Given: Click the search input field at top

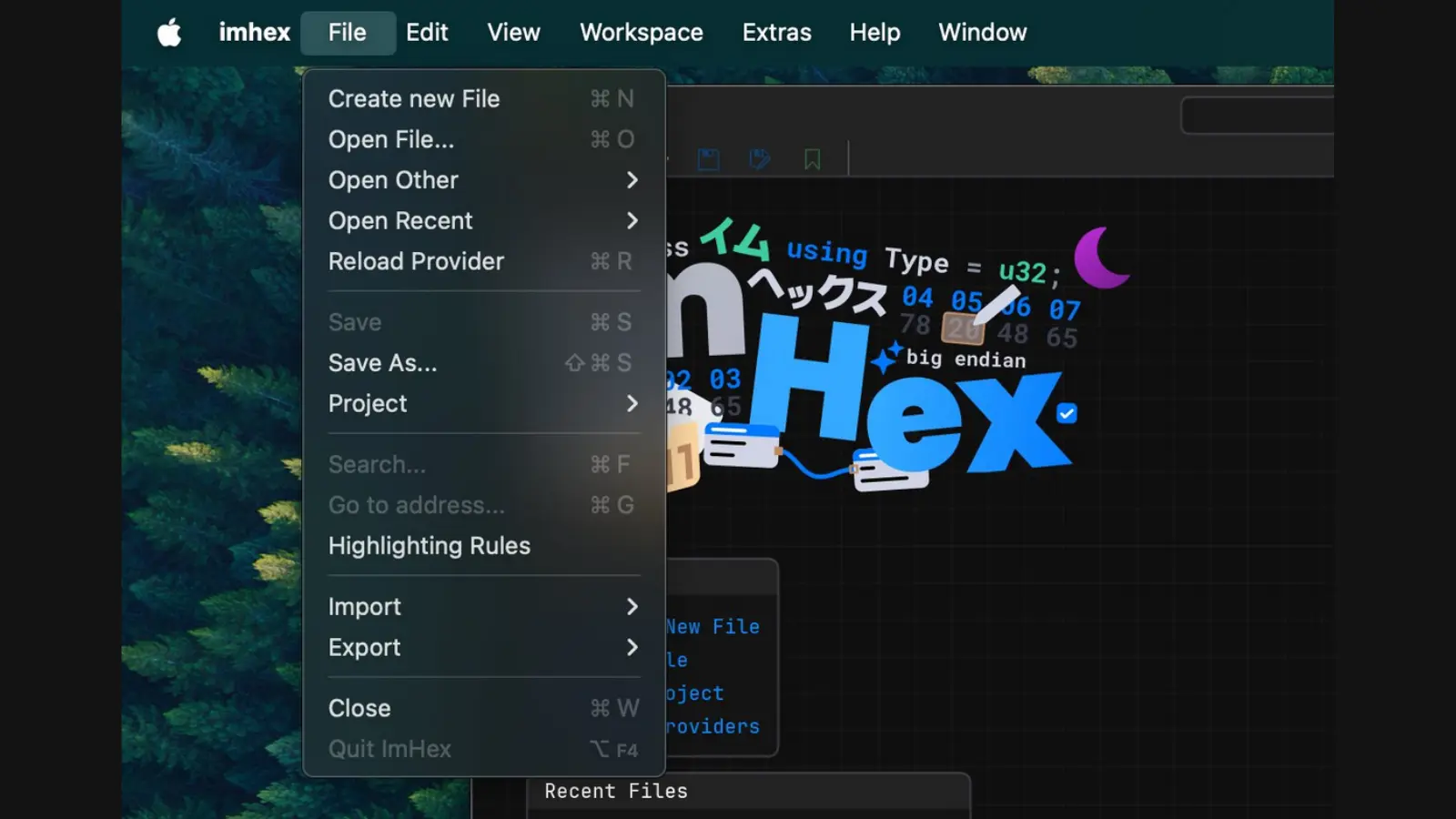Looking at the screenshot, I should 1258,116.
